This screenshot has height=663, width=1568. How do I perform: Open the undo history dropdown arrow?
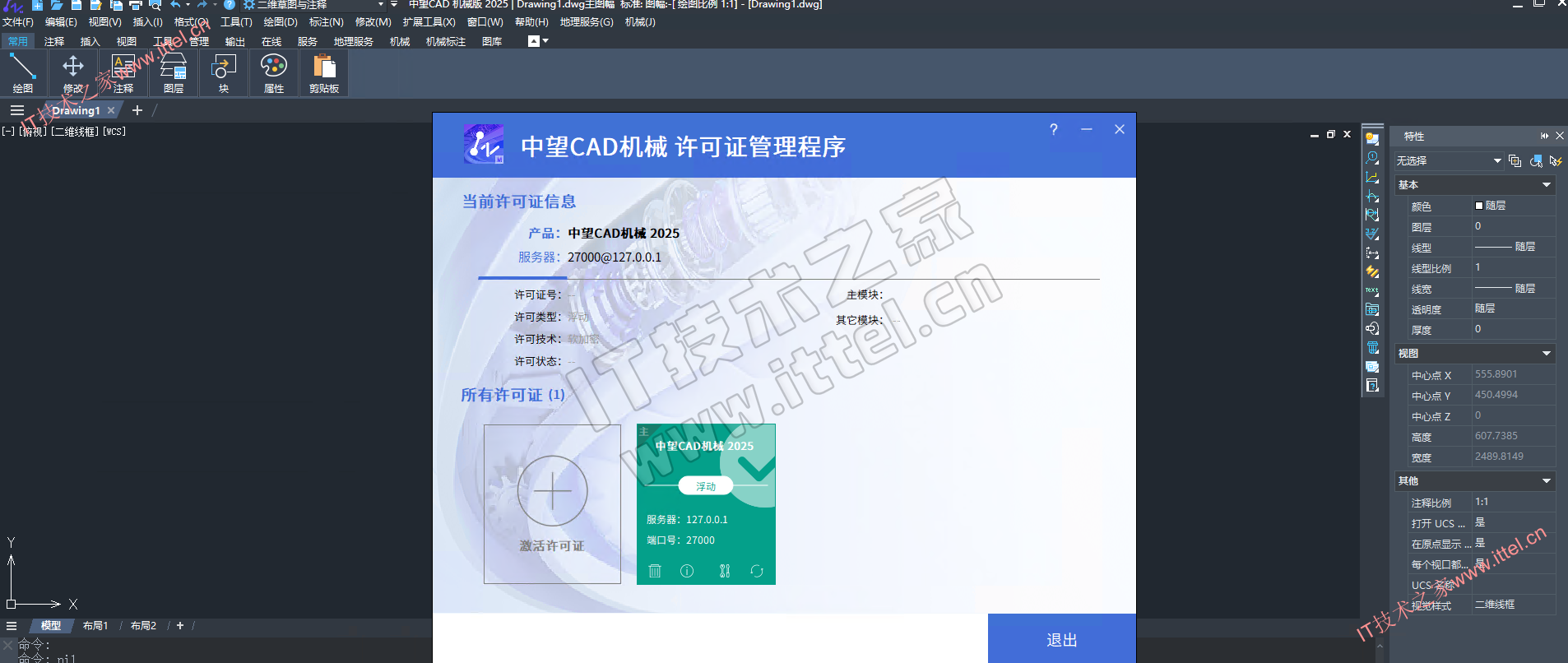click(188, 5)
